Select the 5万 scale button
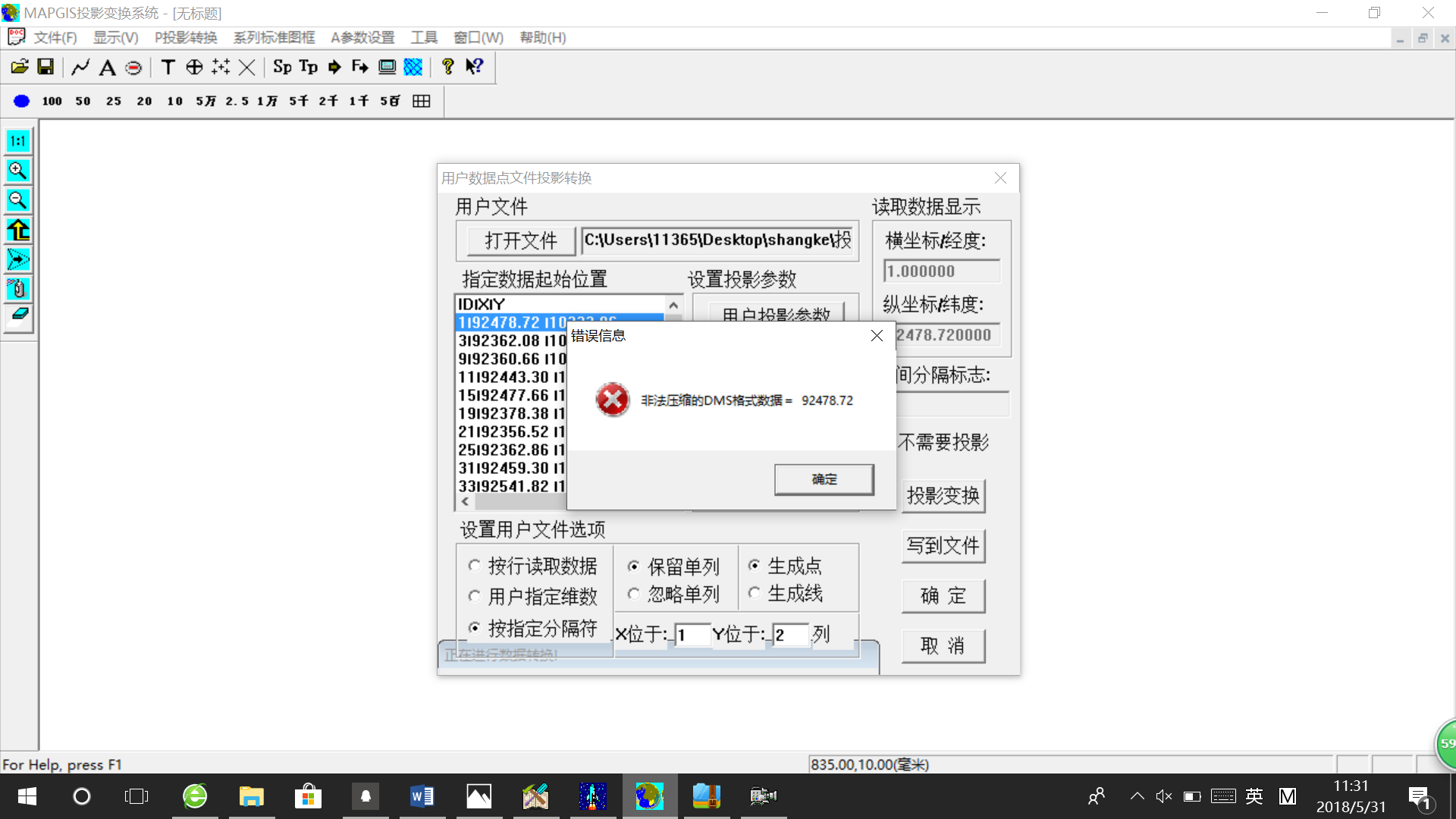This screenshot has height=819, width=1456. point(206,101)
